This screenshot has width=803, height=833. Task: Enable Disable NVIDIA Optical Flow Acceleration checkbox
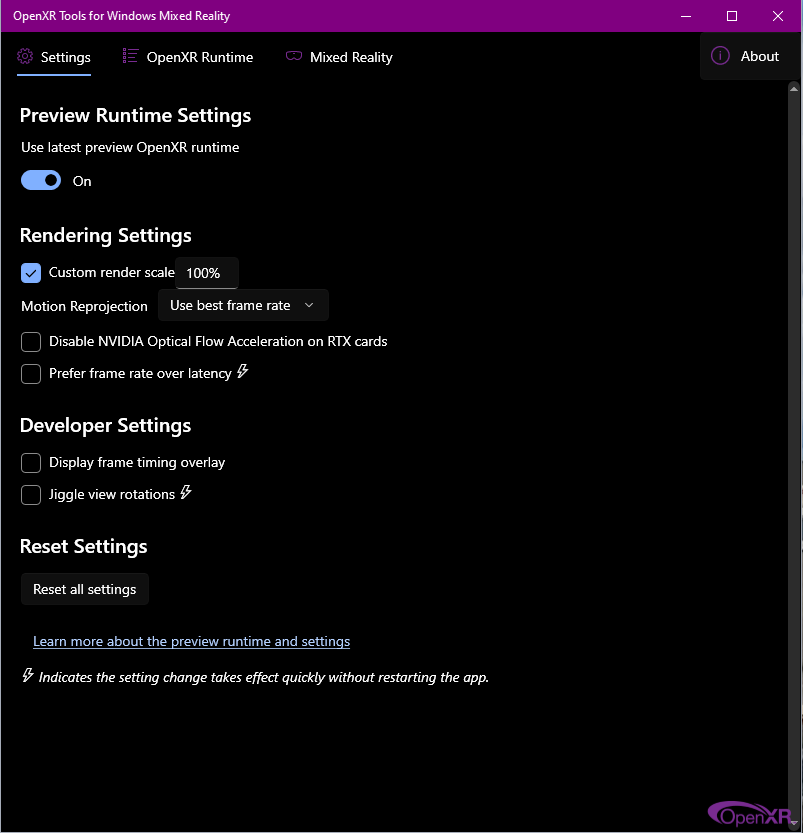tap(31, 342)
